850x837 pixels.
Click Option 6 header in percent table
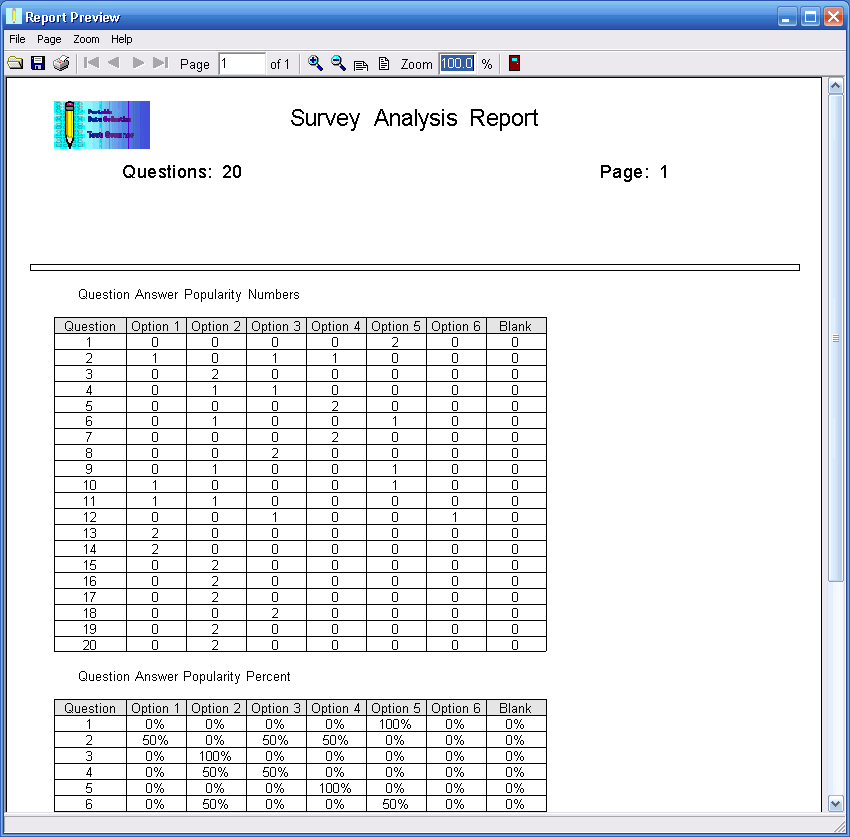click(x=455, y=709)
